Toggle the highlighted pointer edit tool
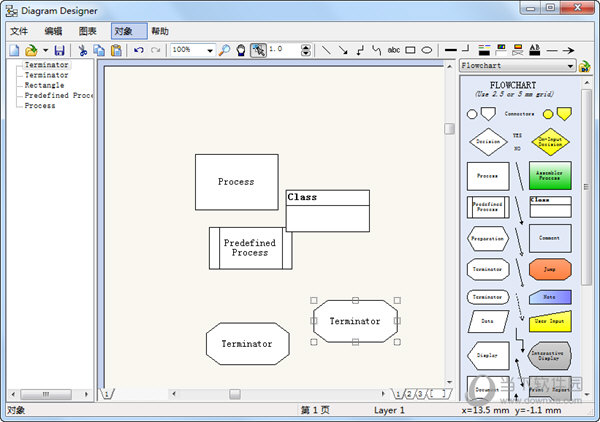The width and height of the screenshot is (600, 422). [x=258, y=50]
